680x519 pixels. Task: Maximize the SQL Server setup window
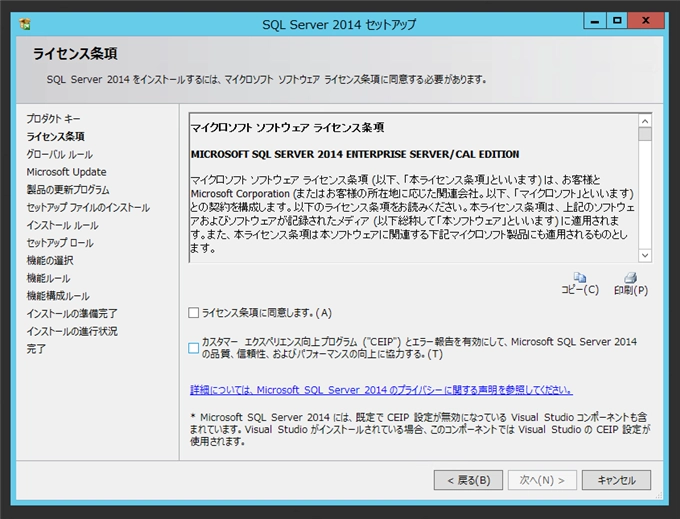617,21
